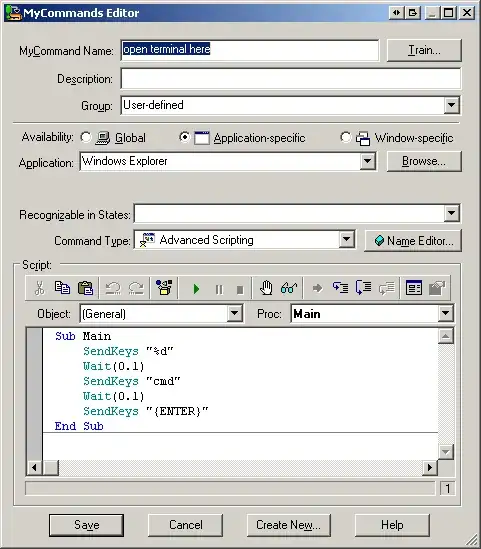481x549 pixels.
Task: Click the Step Over icon
Action: click(x=363, y=288)
